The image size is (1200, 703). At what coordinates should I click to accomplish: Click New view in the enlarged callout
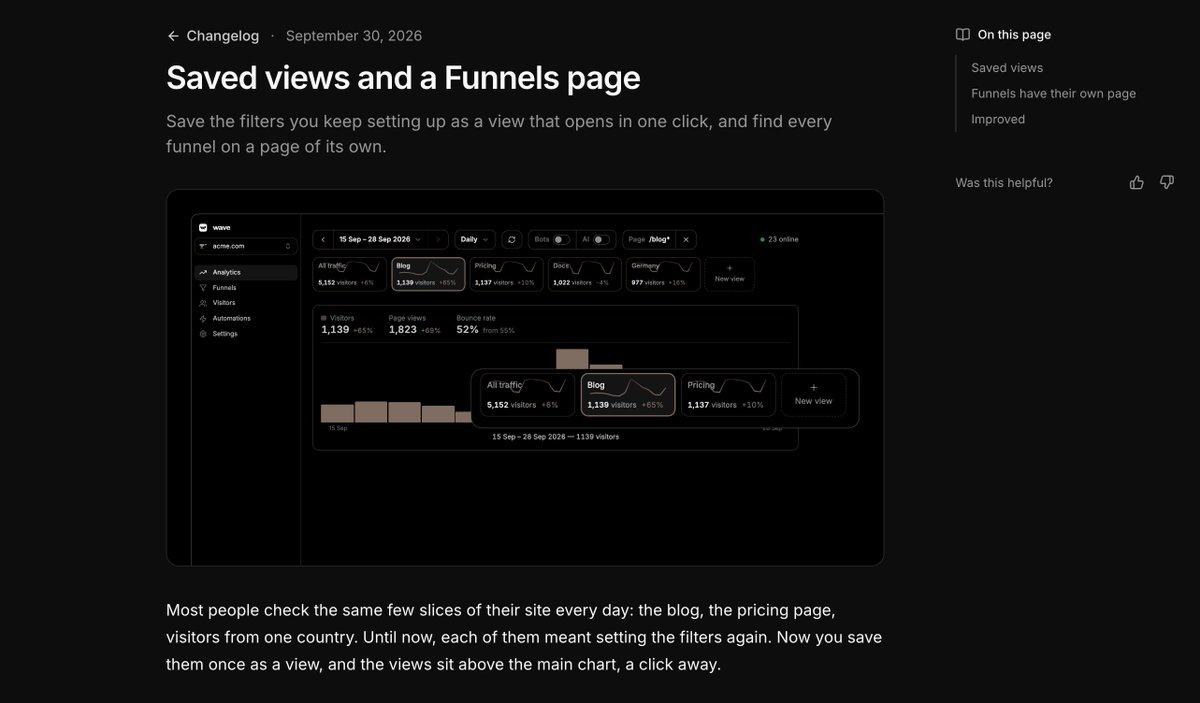point(813,395)
